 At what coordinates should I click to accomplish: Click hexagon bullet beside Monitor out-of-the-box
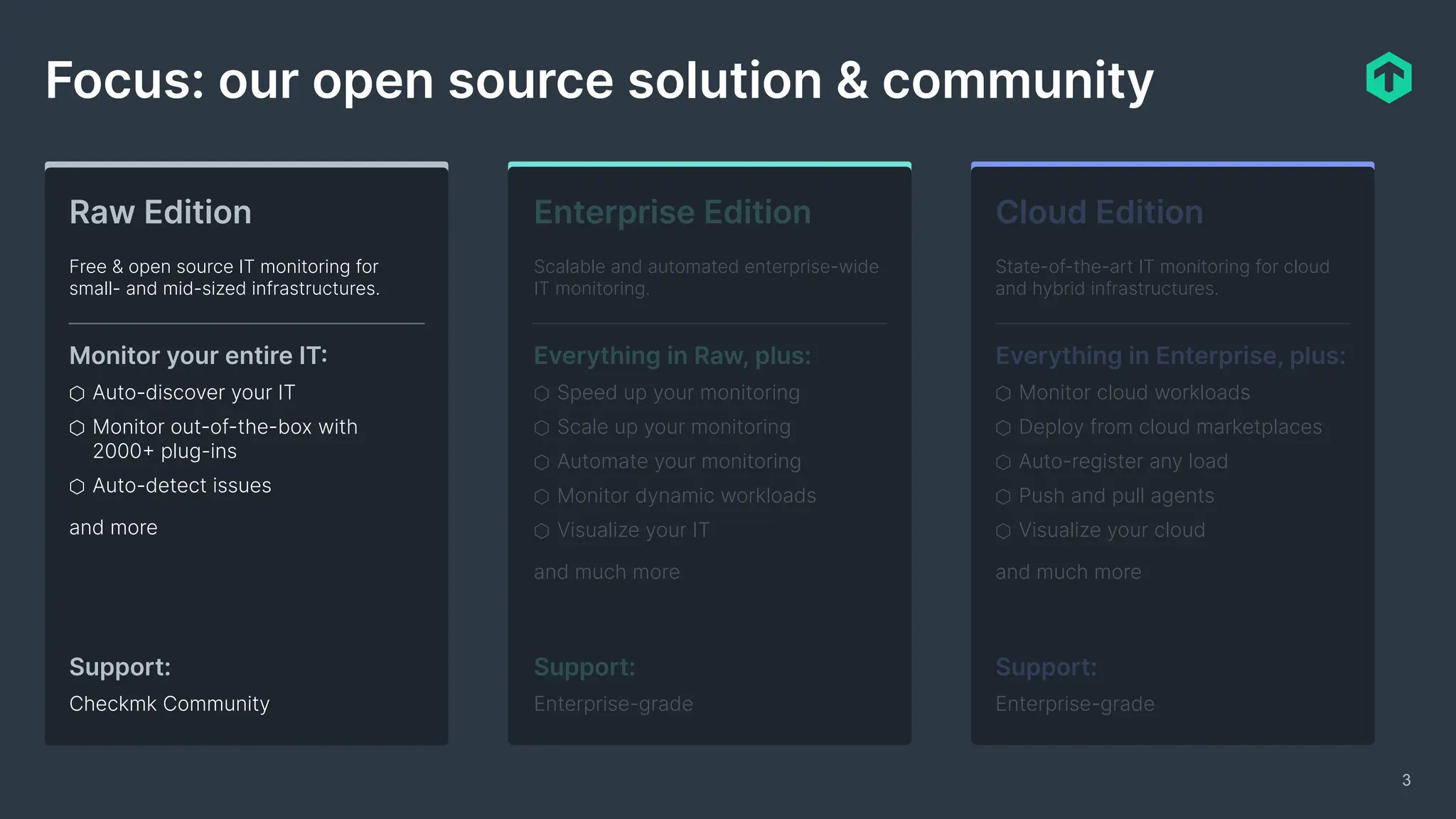point(77,427)
